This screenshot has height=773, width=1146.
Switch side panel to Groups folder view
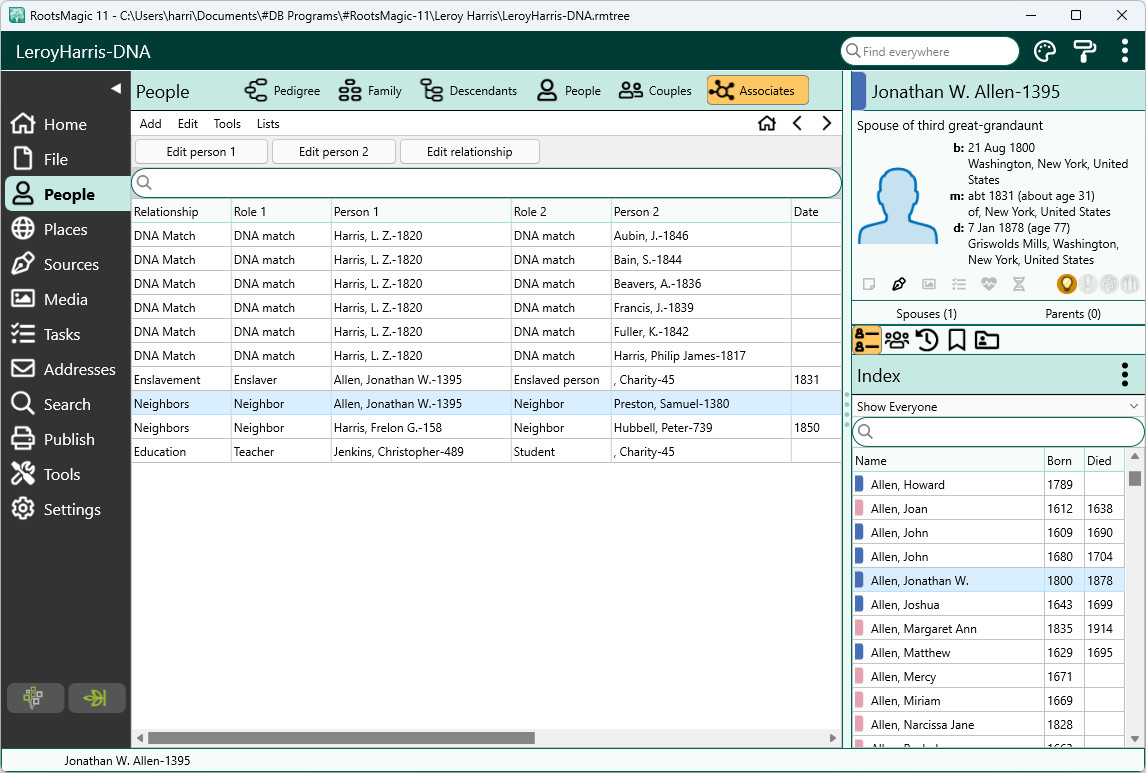[987, 340]
